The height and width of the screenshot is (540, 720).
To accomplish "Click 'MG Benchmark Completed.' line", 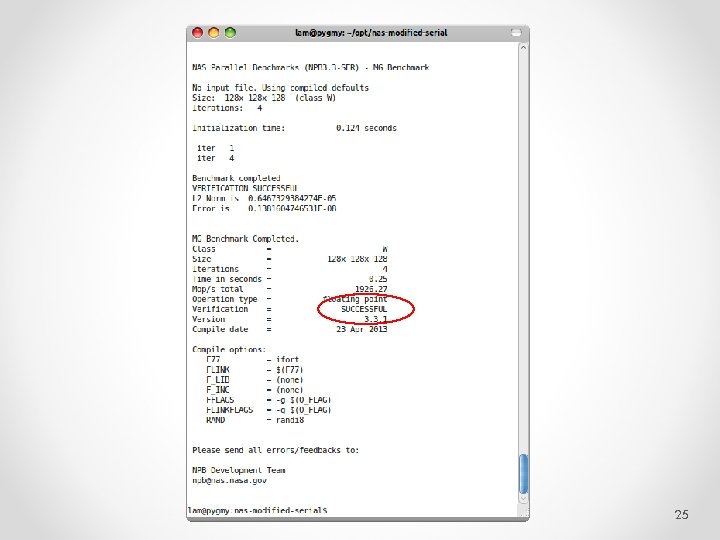I will [x=245, y=239].
